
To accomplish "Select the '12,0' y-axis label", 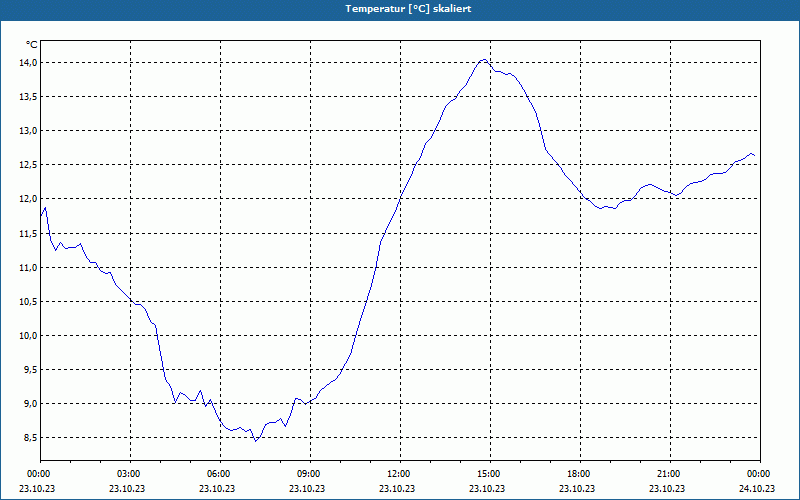I will (x=29, y=199).
